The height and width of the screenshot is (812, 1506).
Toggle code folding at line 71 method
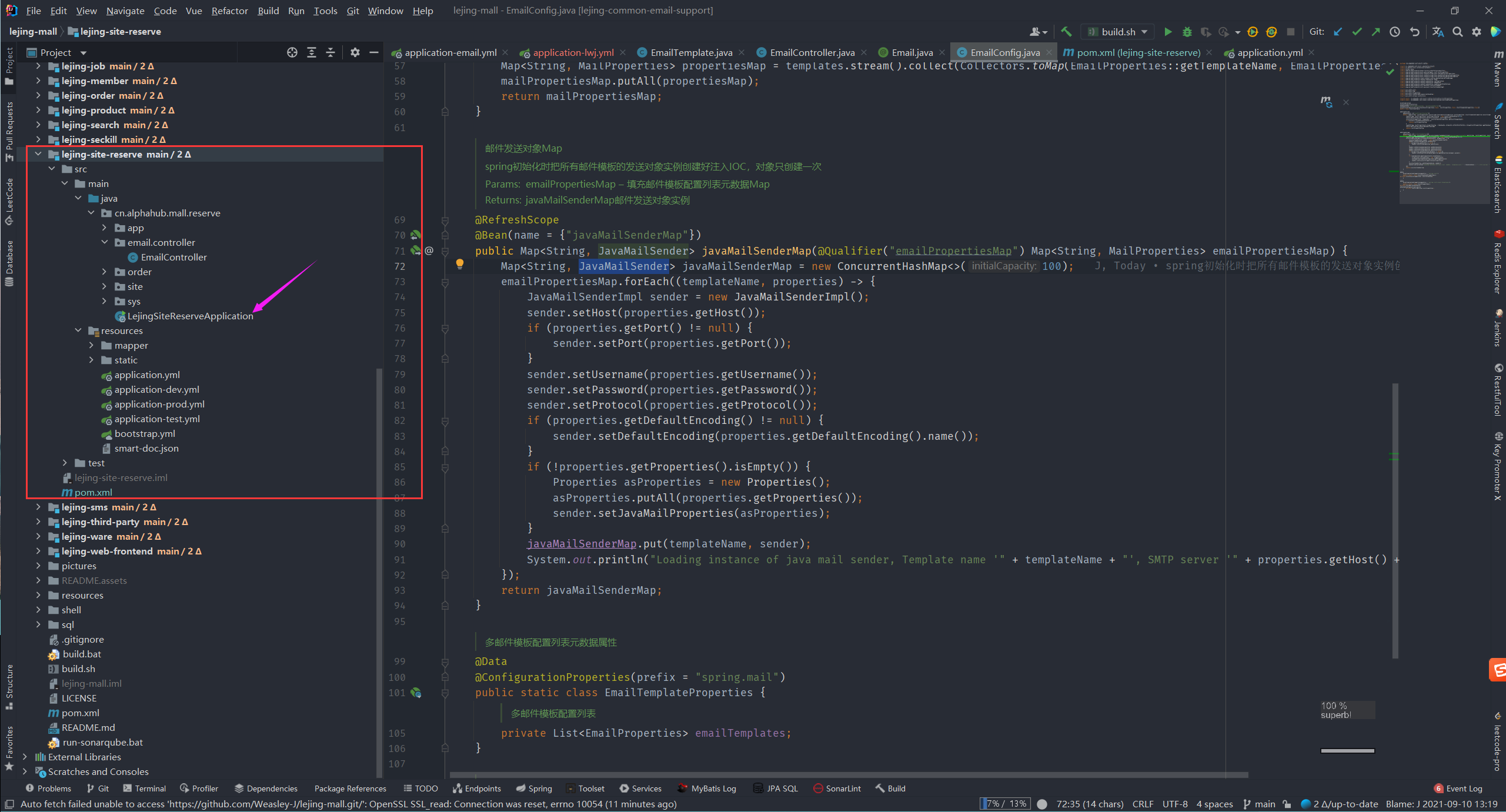point(445,251)
